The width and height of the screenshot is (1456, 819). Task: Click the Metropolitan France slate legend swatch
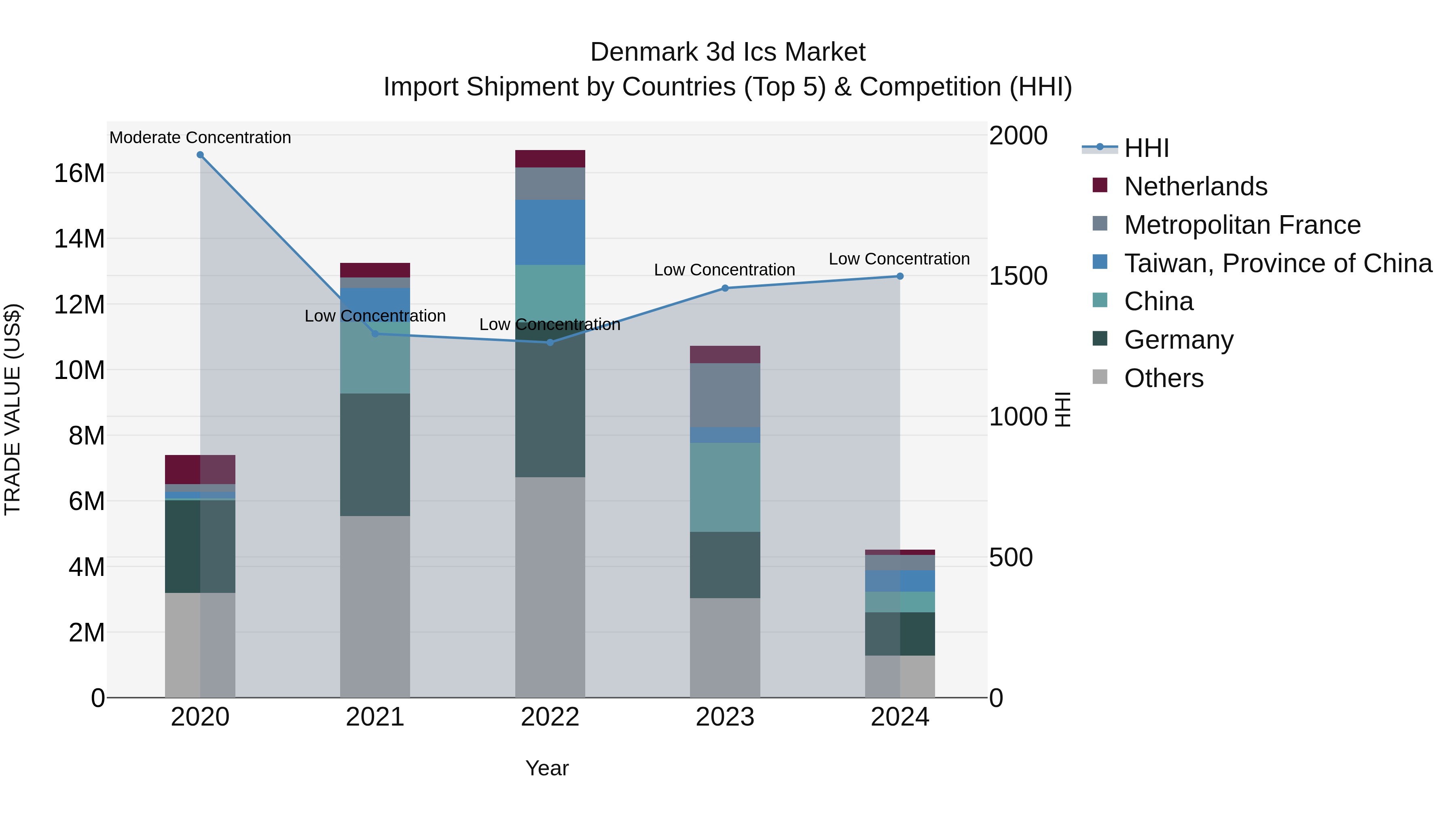point(1100,223)
